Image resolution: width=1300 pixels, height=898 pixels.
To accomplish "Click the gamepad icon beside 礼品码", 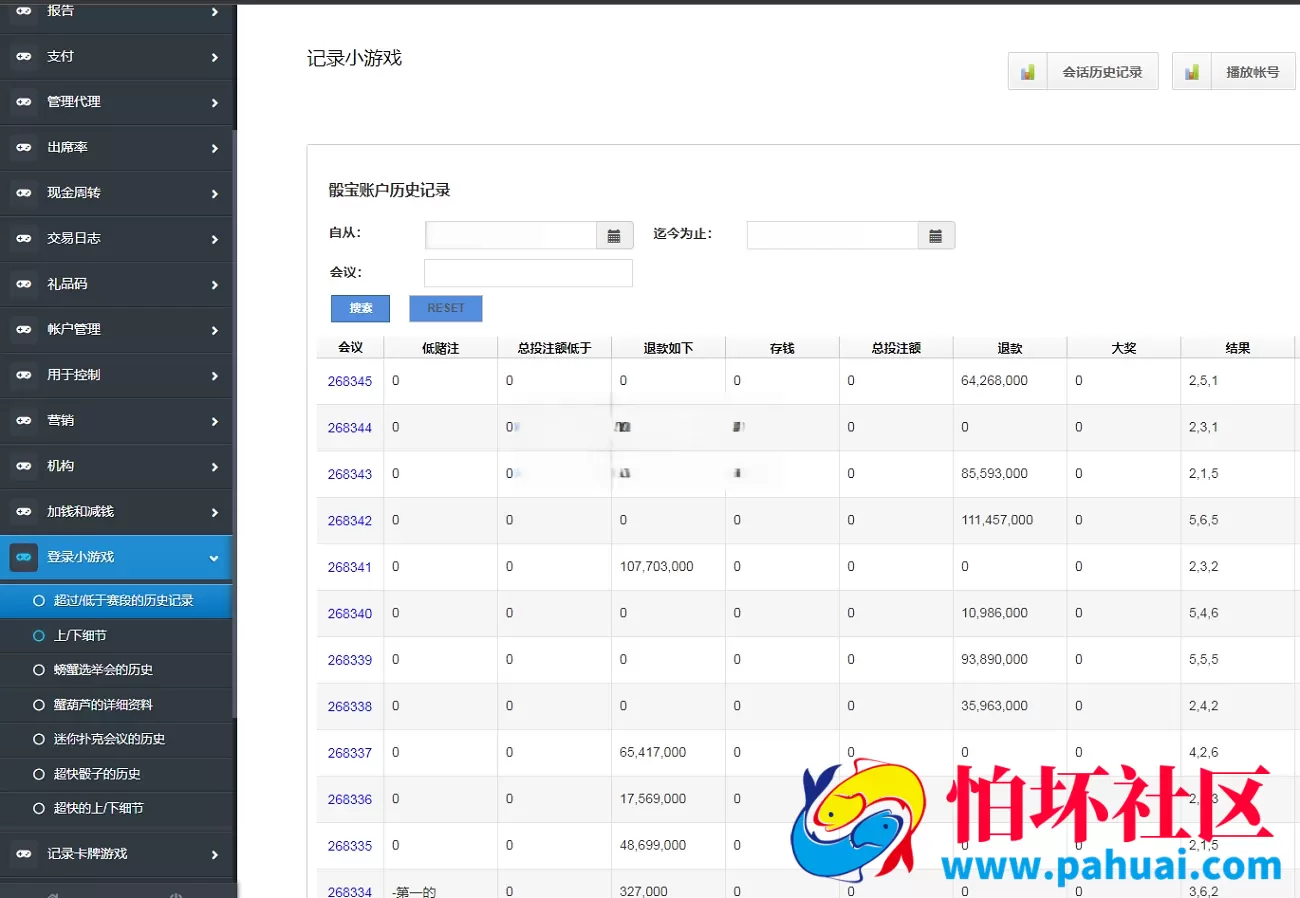I will (24, 284).
